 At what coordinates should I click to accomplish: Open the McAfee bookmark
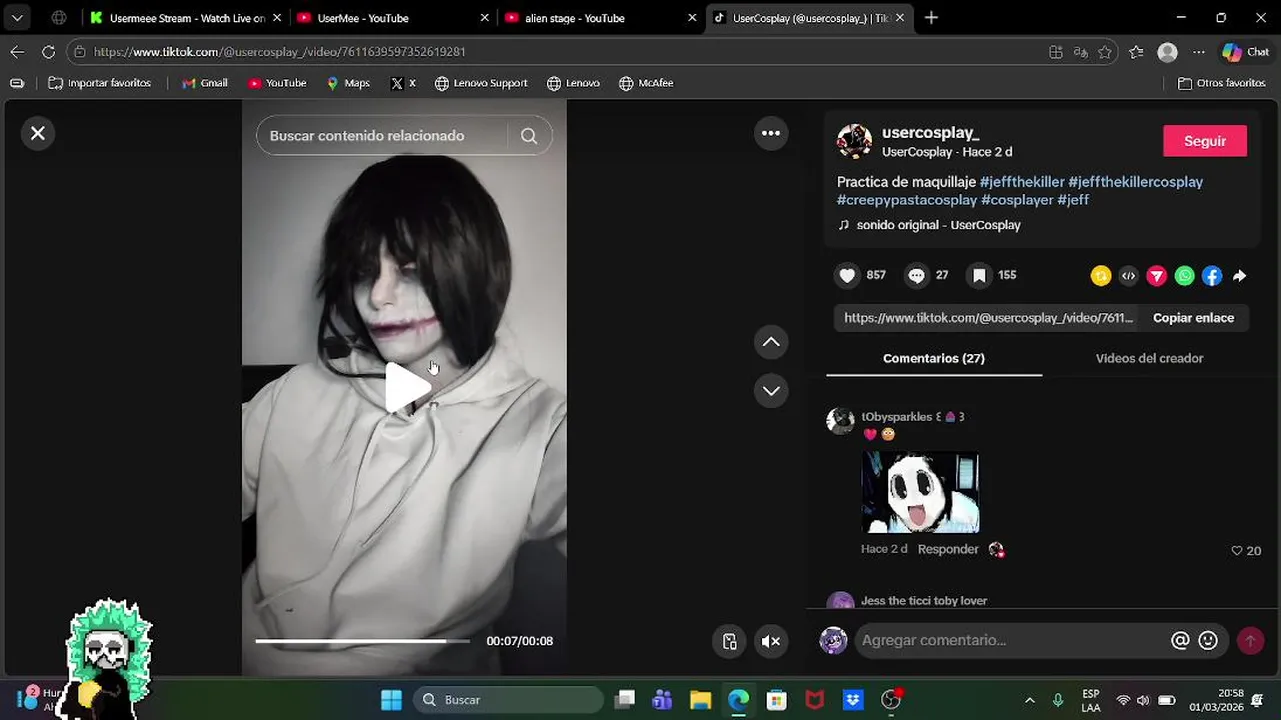646,83
